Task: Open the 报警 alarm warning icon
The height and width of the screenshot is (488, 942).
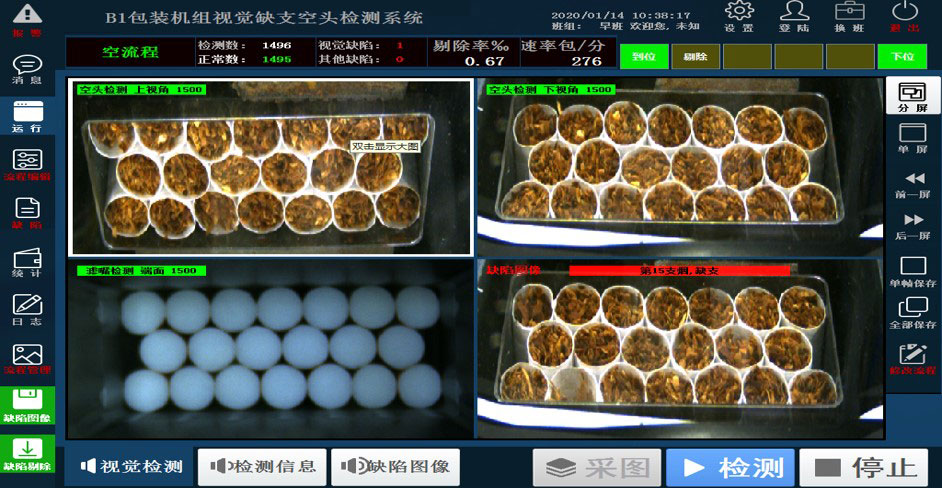Action: coord(27,17)
